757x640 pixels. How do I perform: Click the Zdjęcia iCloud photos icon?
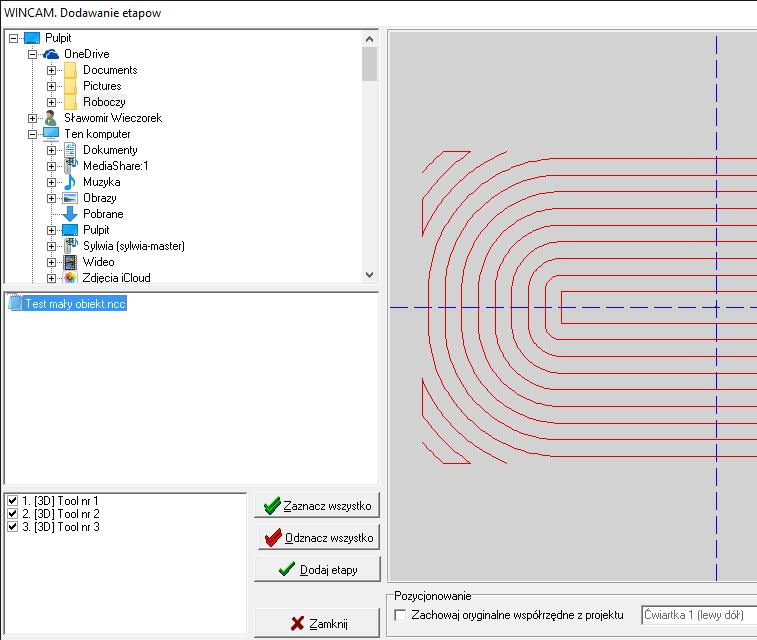(70, 278)
